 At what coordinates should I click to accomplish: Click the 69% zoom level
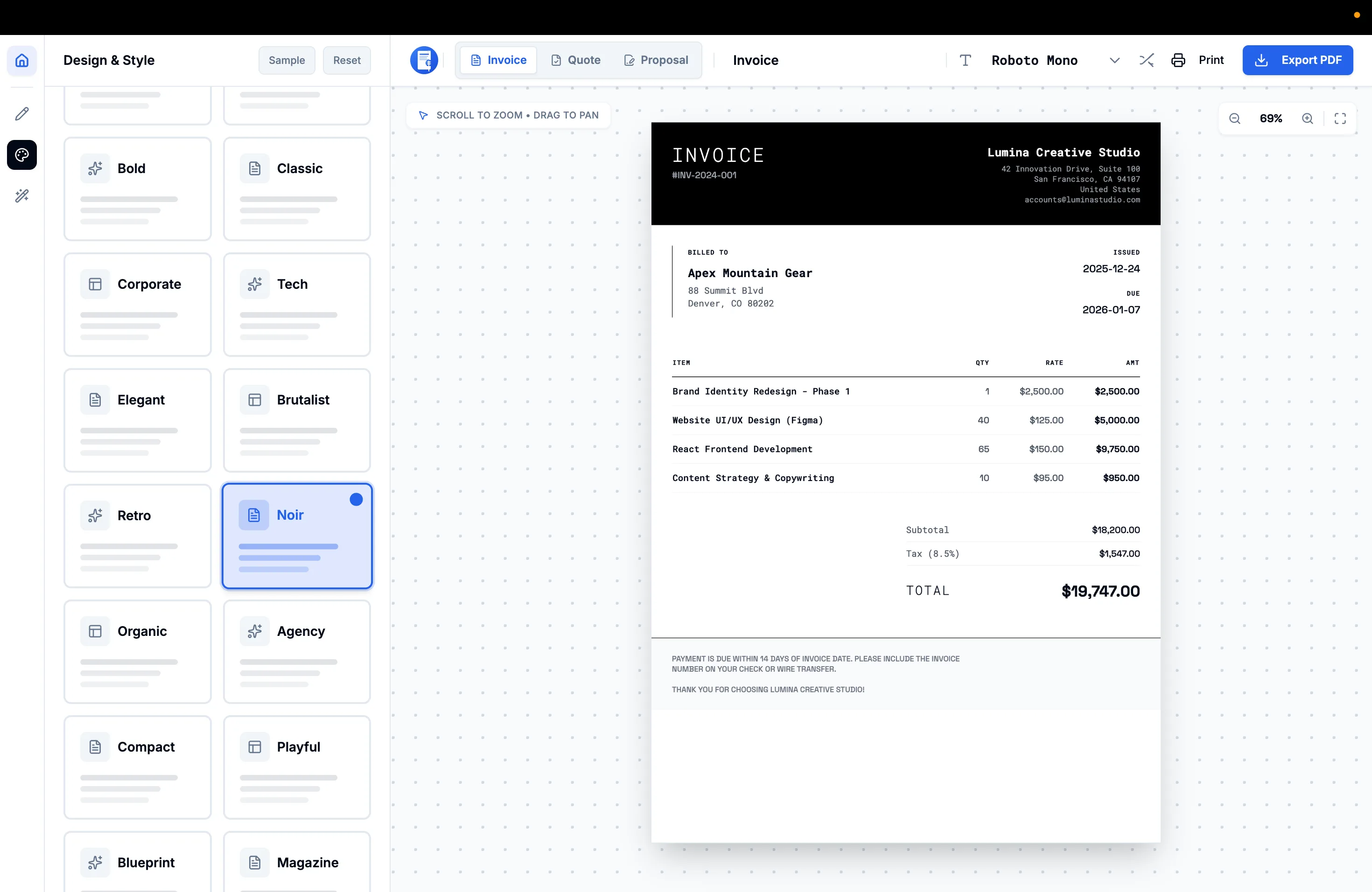(x=1271, y=118)
